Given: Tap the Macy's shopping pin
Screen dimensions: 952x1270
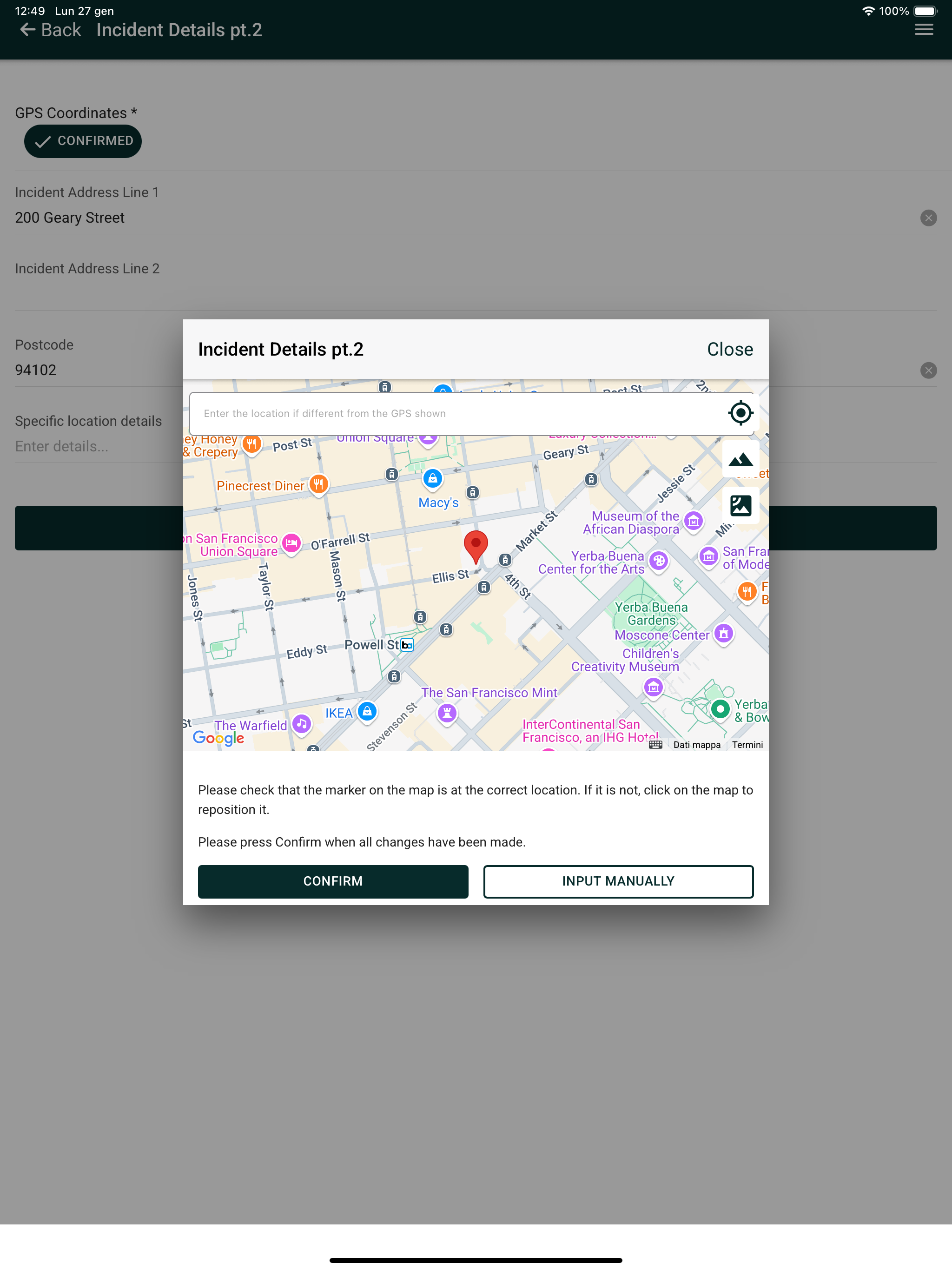Looking at the screenshot, I should 432,478.
